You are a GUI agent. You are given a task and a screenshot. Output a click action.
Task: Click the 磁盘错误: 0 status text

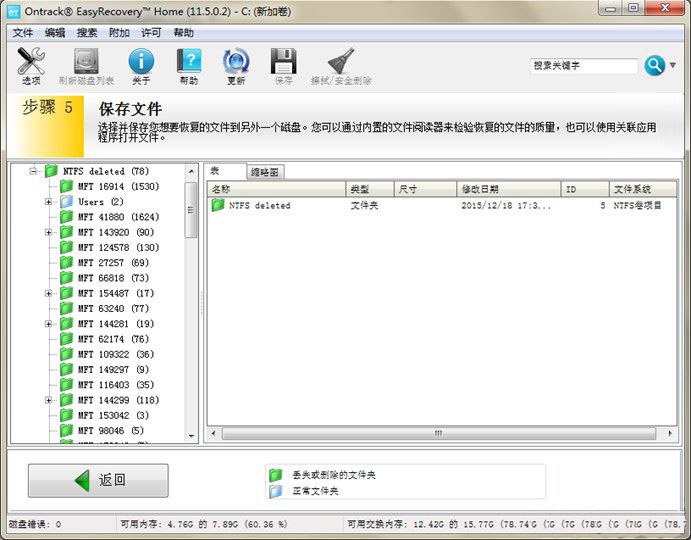tap(35, 524)
